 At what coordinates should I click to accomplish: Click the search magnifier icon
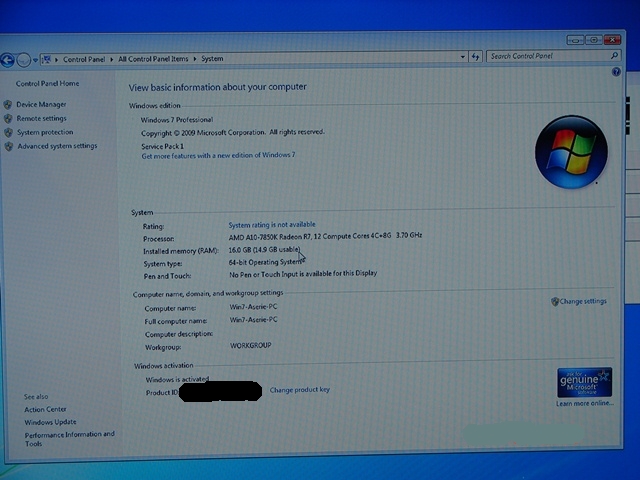tap(614, 56)
